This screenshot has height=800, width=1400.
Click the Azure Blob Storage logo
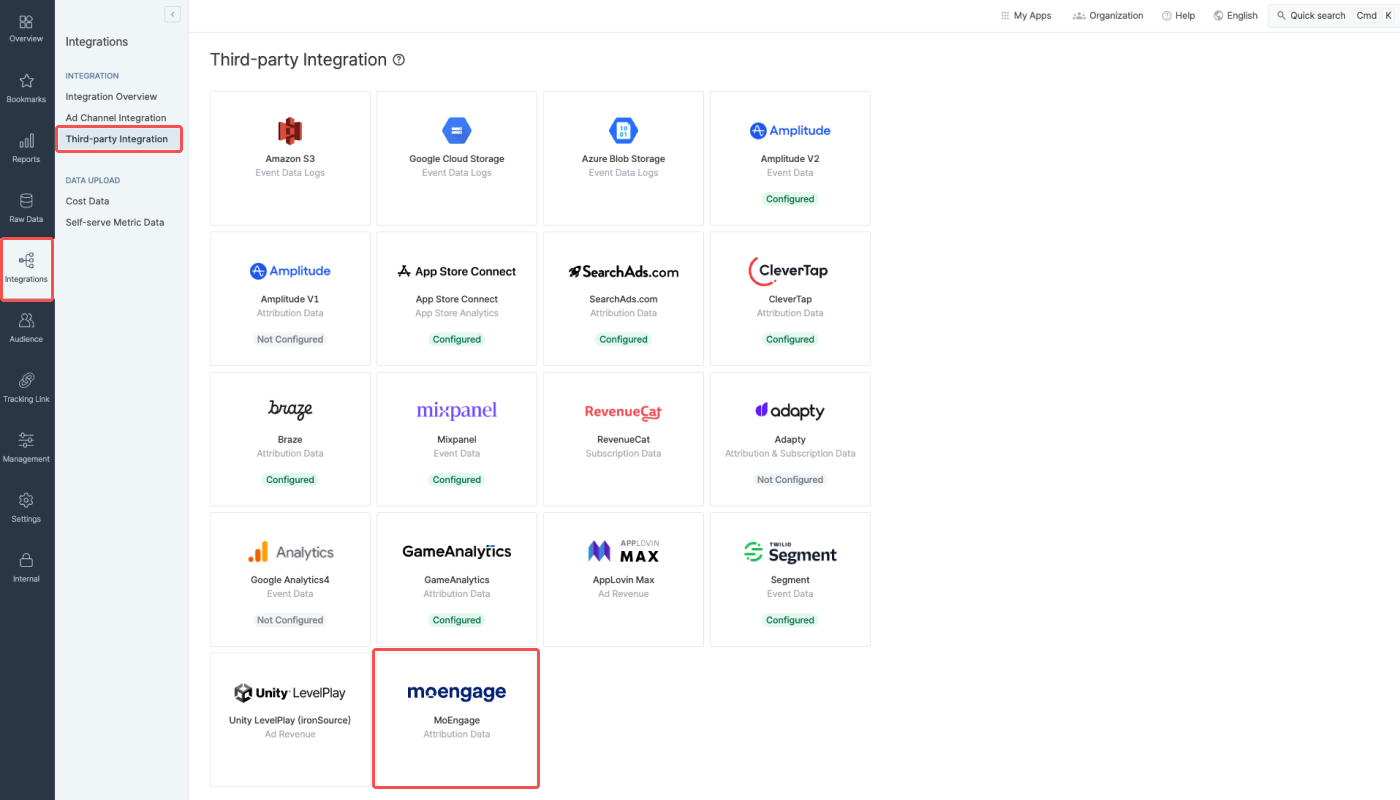point(623,130)
